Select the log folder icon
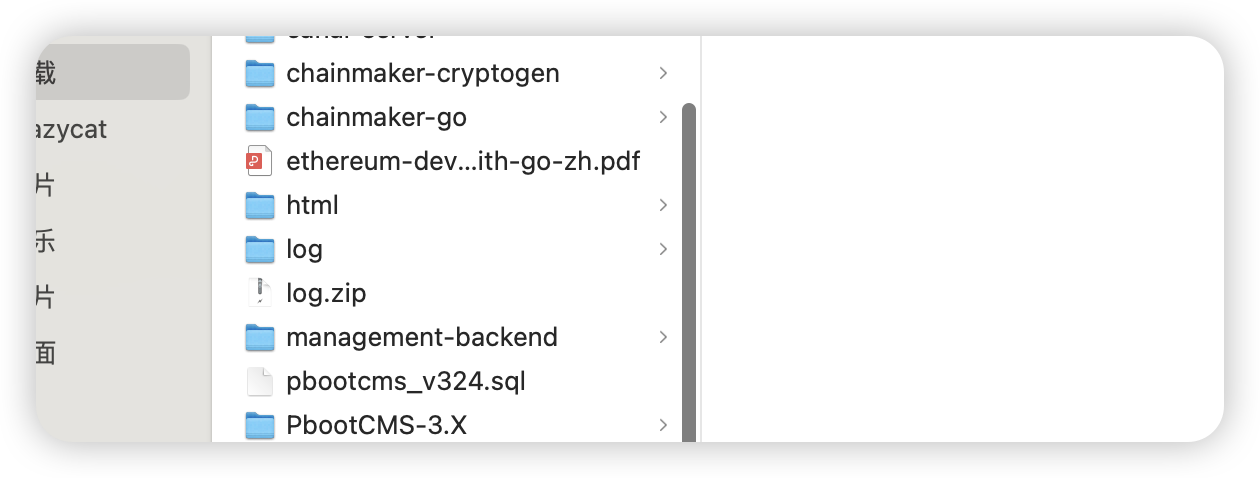The image size is (1260, 478). [x=260, y=249]
